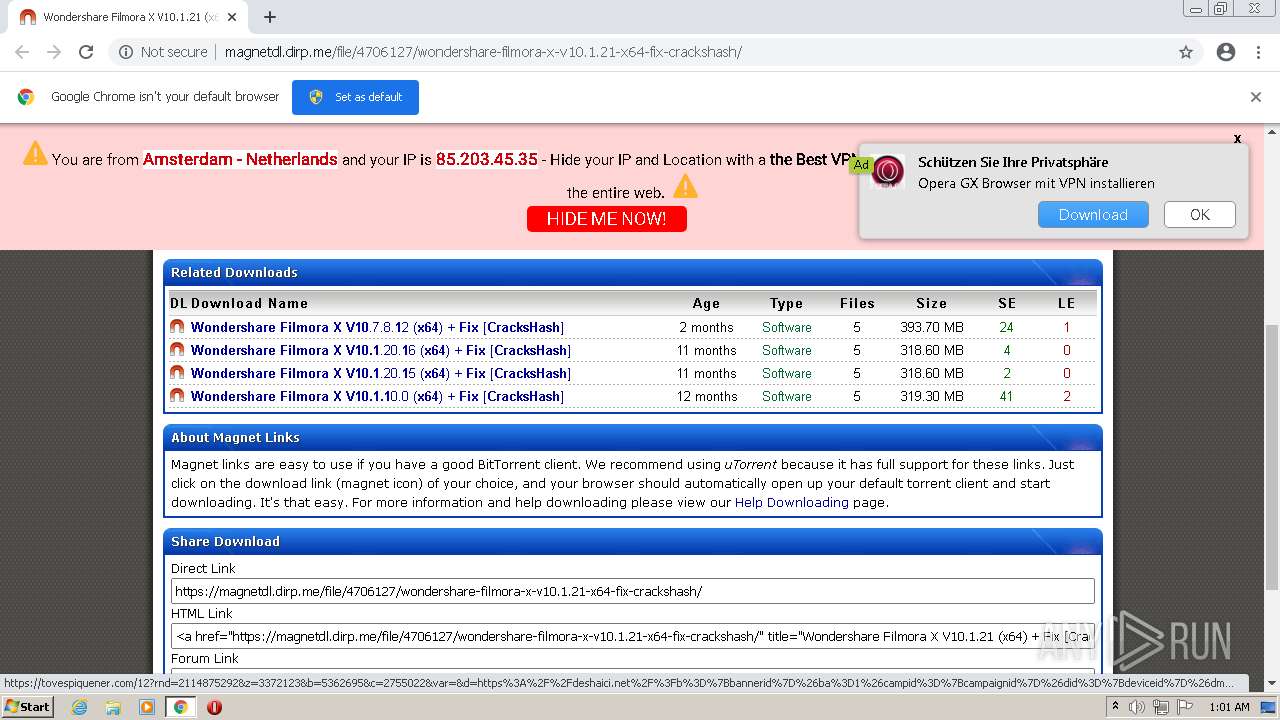Image resolution: width=1280 pixels, height=720 pixels.
Task: Click the Not secure info icon
Action: (126, 52)
